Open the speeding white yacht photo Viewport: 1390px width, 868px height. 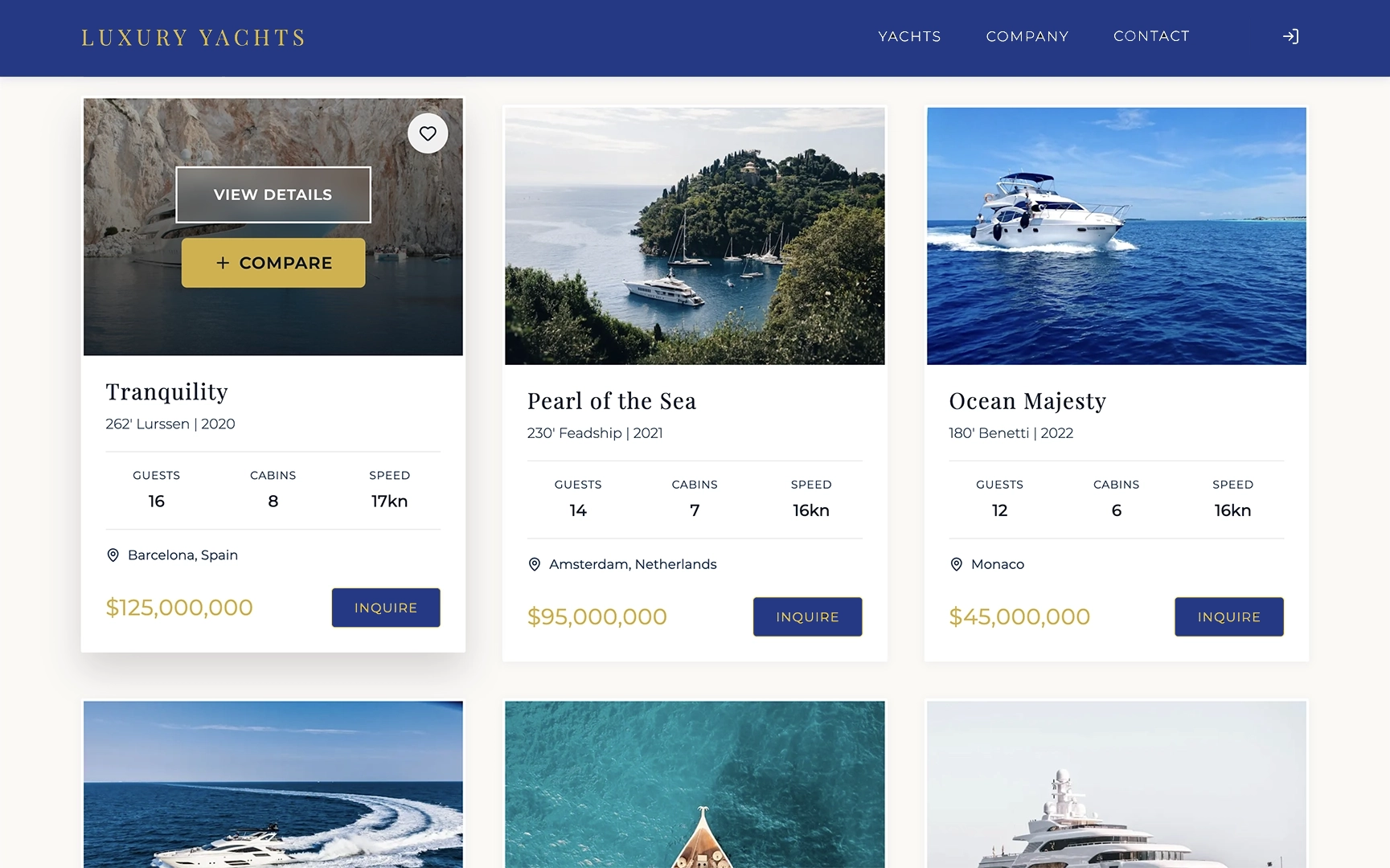pos(273,784)
